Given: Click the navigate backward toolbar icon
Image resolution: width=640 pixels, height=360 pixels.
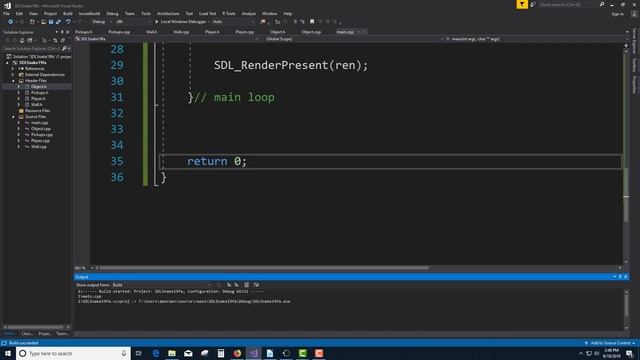Looking at the screenshot, I should coord(11,22).
